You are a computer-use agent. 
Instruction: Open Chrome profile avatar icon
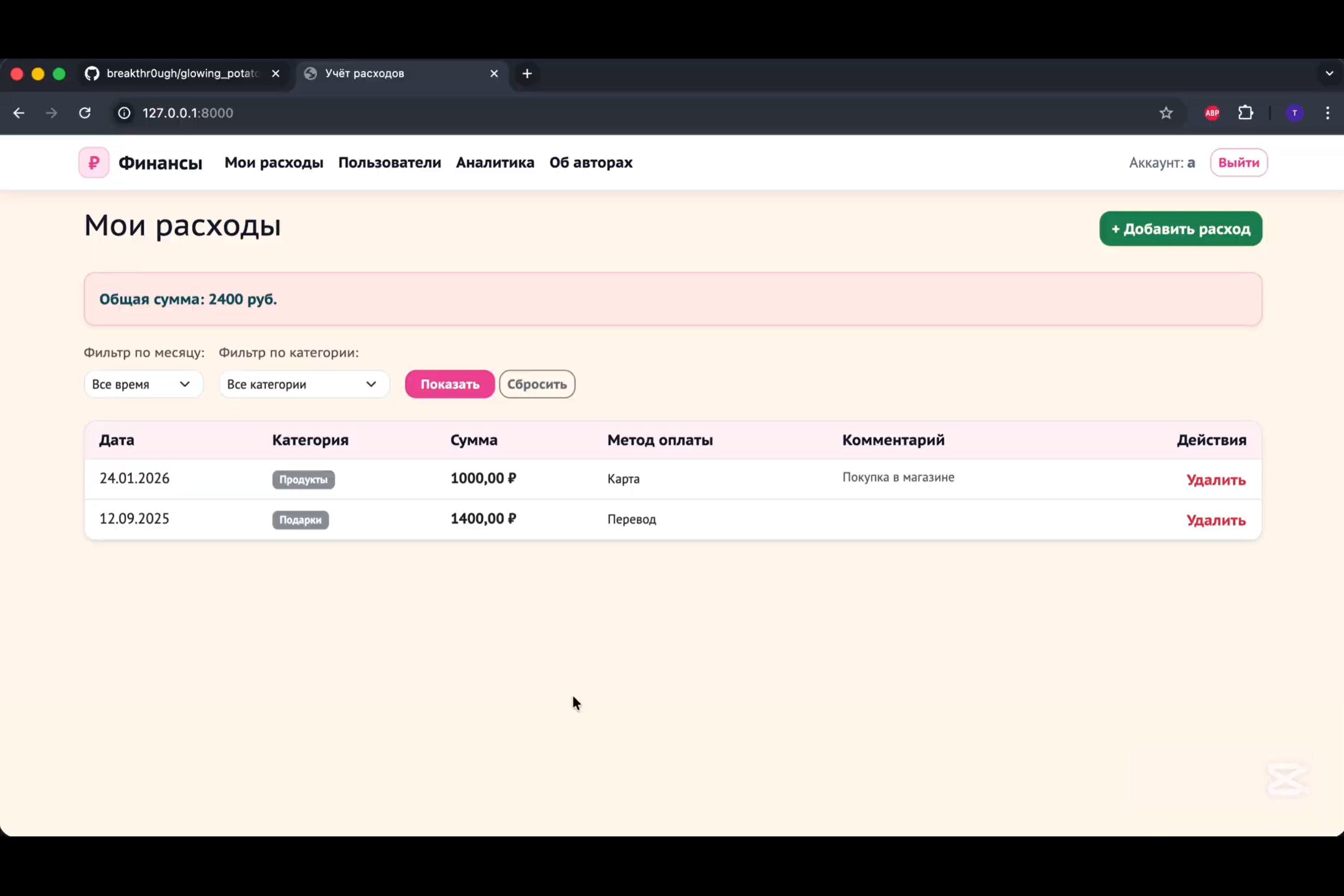point(1294,113)
